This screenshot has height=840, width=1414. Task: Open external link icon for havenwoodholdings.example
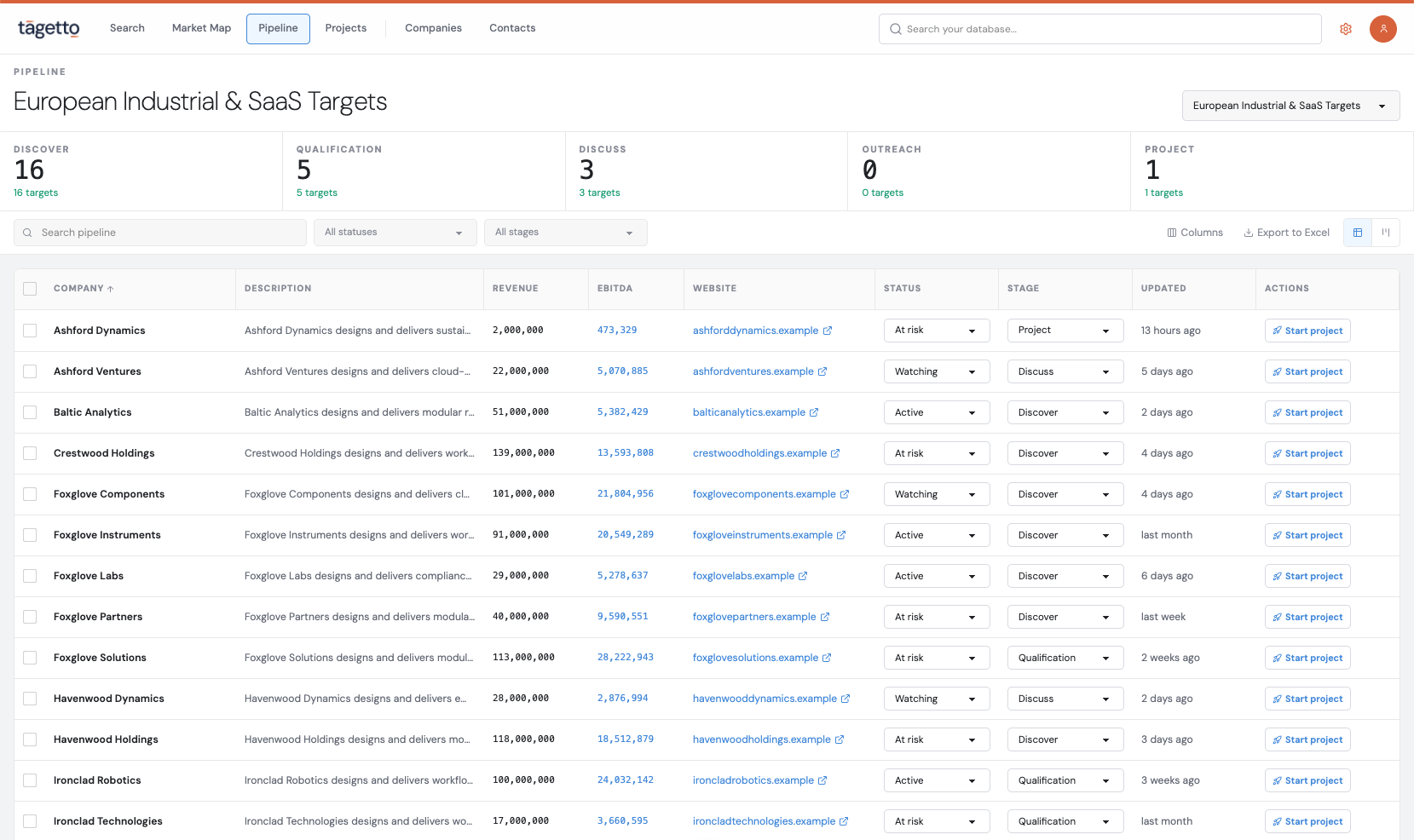tap(840, 739)
